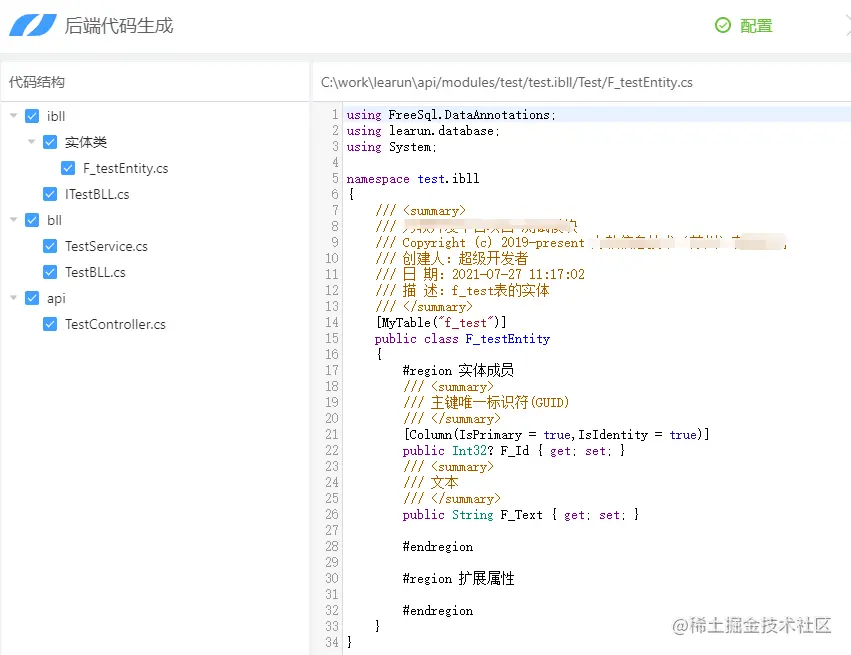Select the ibll folder label
Screen dimensions: 851x655
[56, 116]
